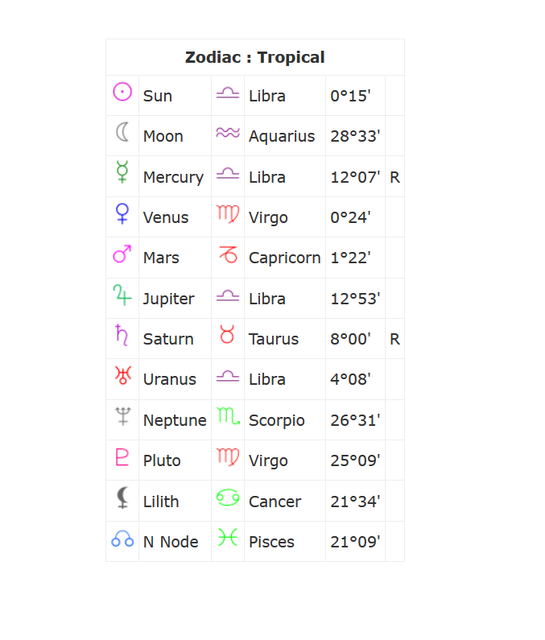The image size is (545, 640).
Task: Click the blue Venus symbol icon
Action: [x=122, y=213]
